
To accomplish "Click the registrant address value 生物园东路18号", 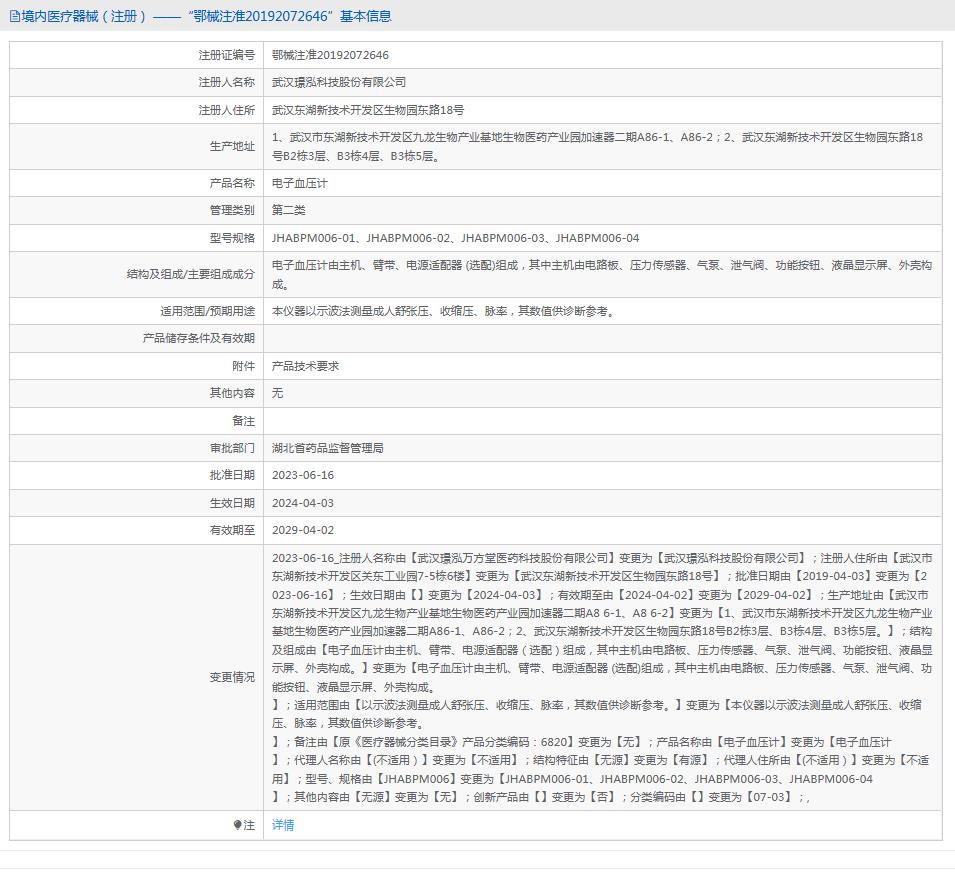I will (367, 110).
